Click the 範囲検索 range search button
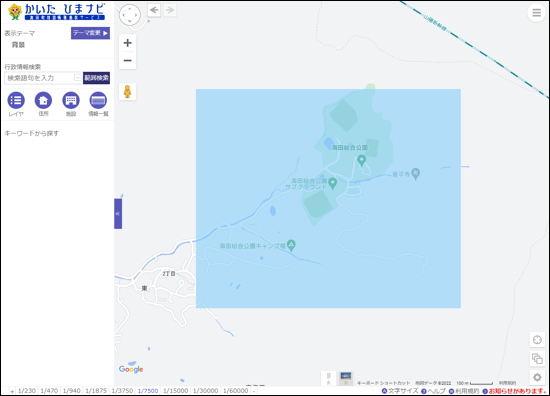 [x=96, y=78]
